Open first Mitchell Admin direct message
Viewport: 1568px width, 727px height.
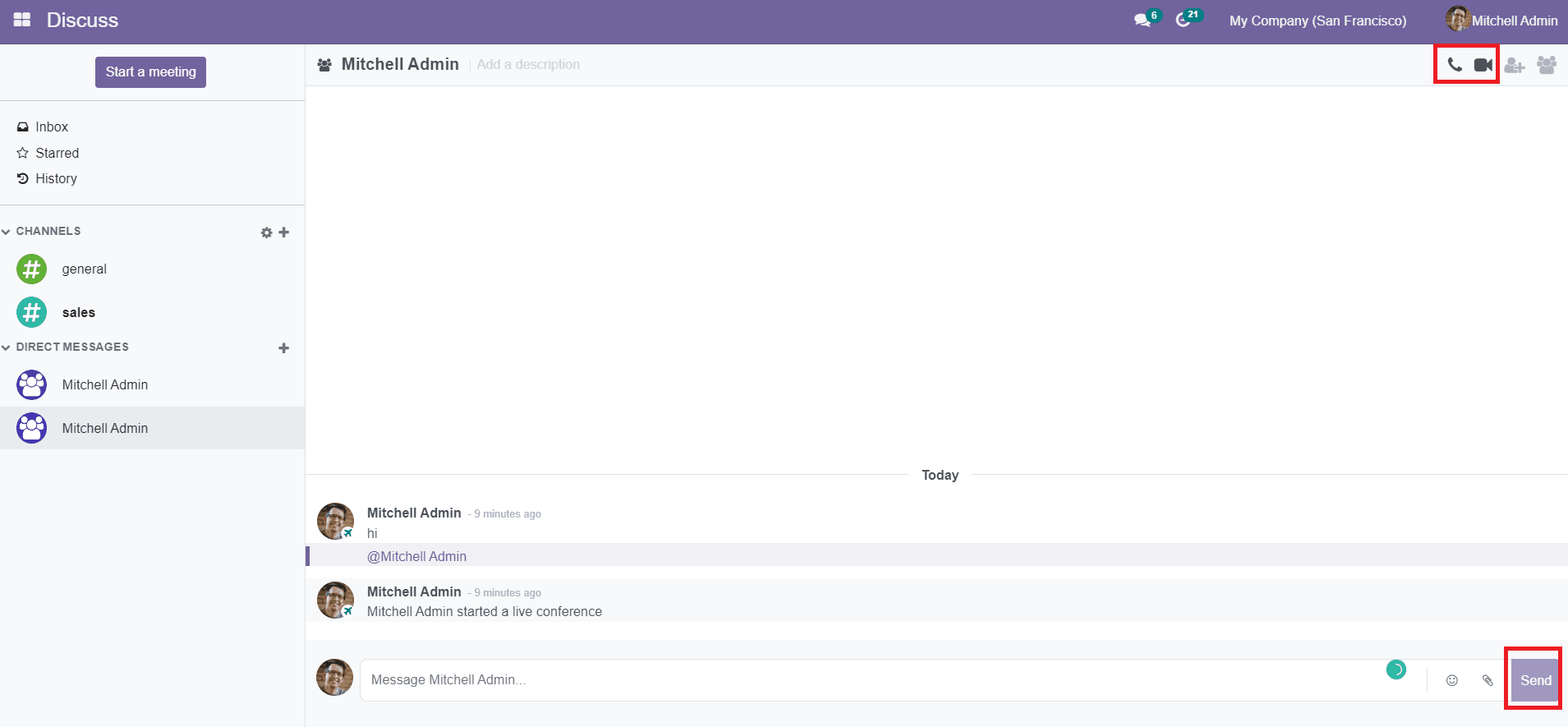pos(152,384)
